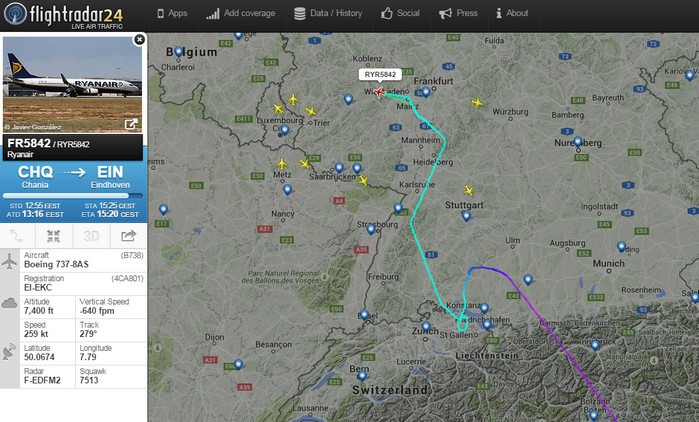Click the Stuttgart airport pin
This screenshot has height=422, width=699.
click(x=464, y=216)
